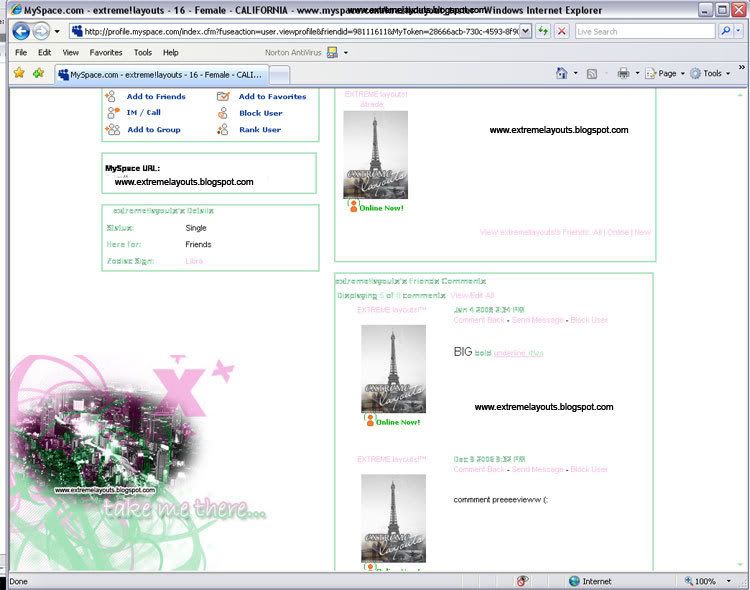Screen dimensions: 750x590
Task: Open a new blank tab
Action: [280, 75]
